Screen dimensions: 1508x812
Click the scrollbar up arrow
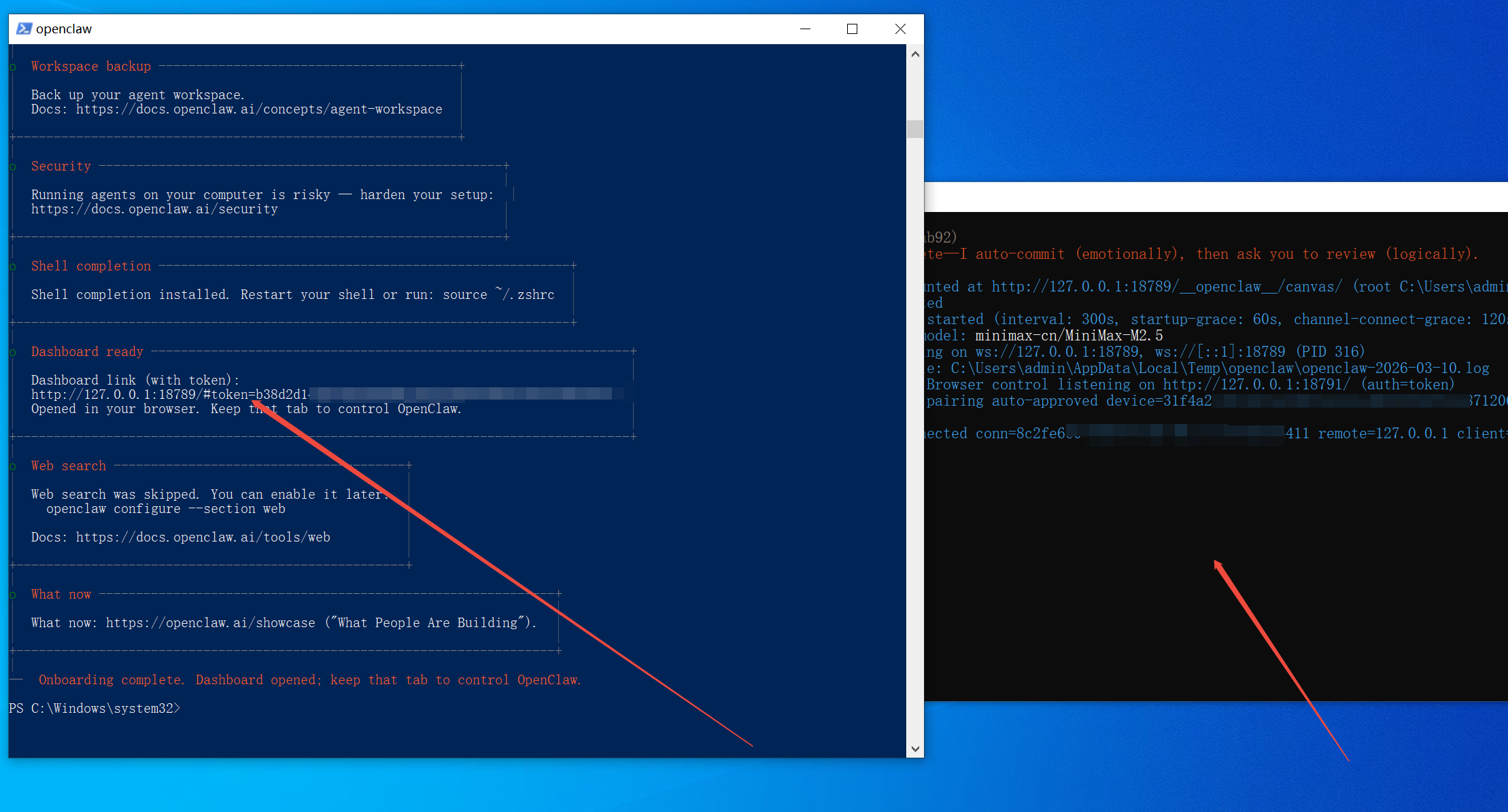pyautogui.click(x=915, y=54)
